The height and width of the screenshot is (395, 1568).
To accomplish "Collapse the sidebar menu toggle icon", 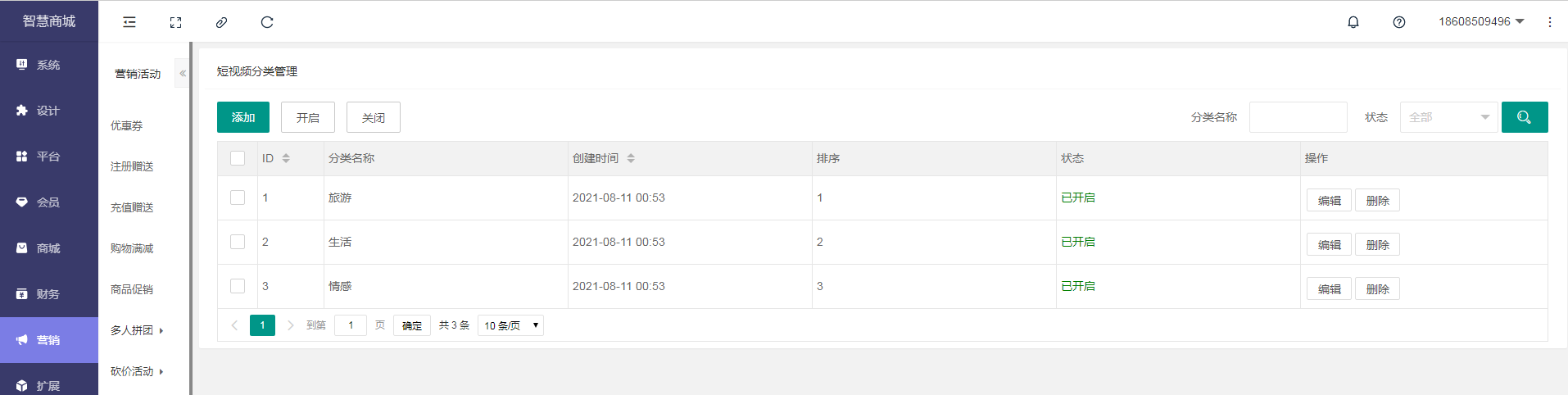I will tap(129, 22).
